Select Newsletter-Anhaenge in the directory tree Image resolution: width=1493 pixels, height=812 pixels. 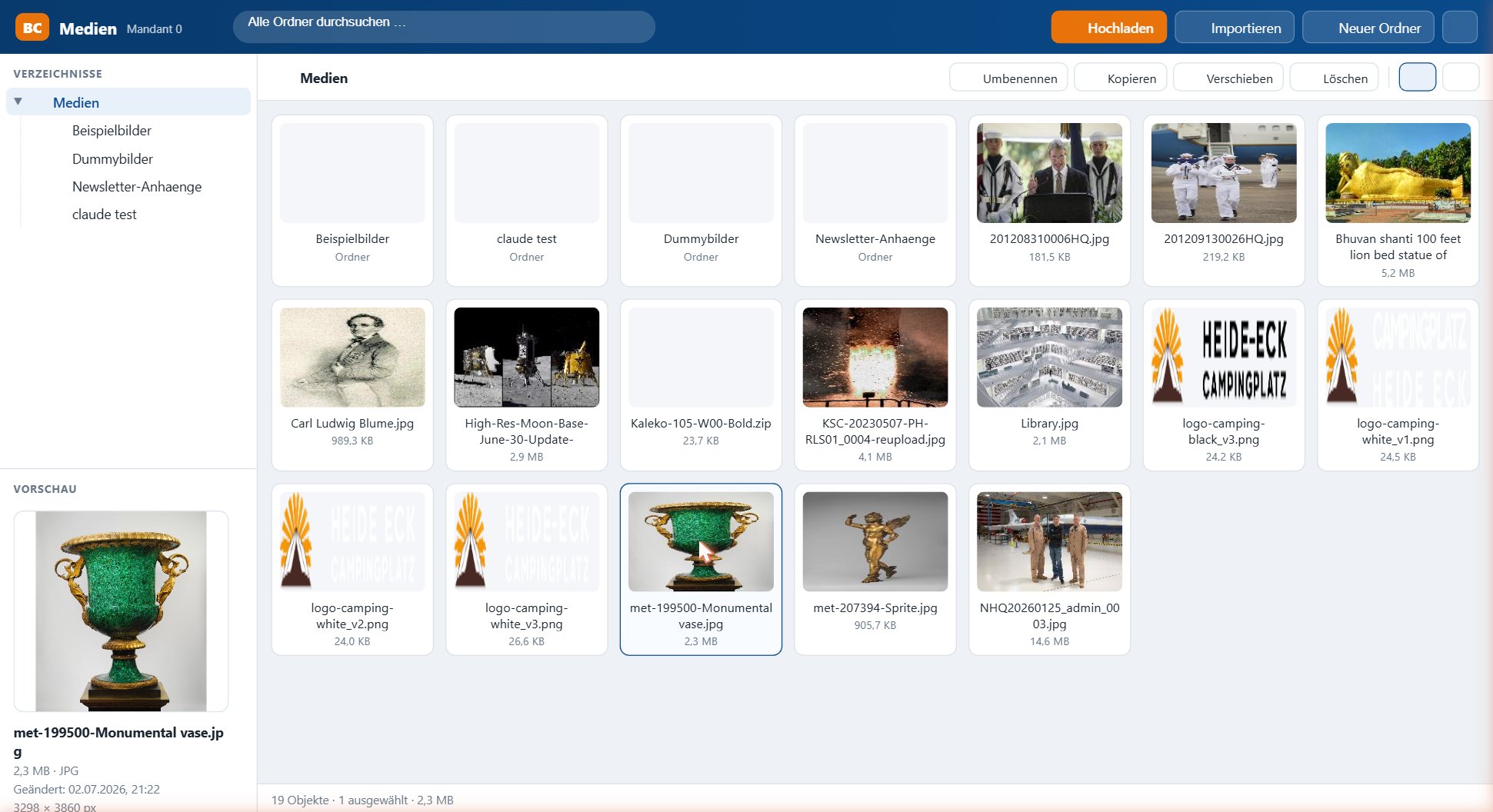click(137, 187)
